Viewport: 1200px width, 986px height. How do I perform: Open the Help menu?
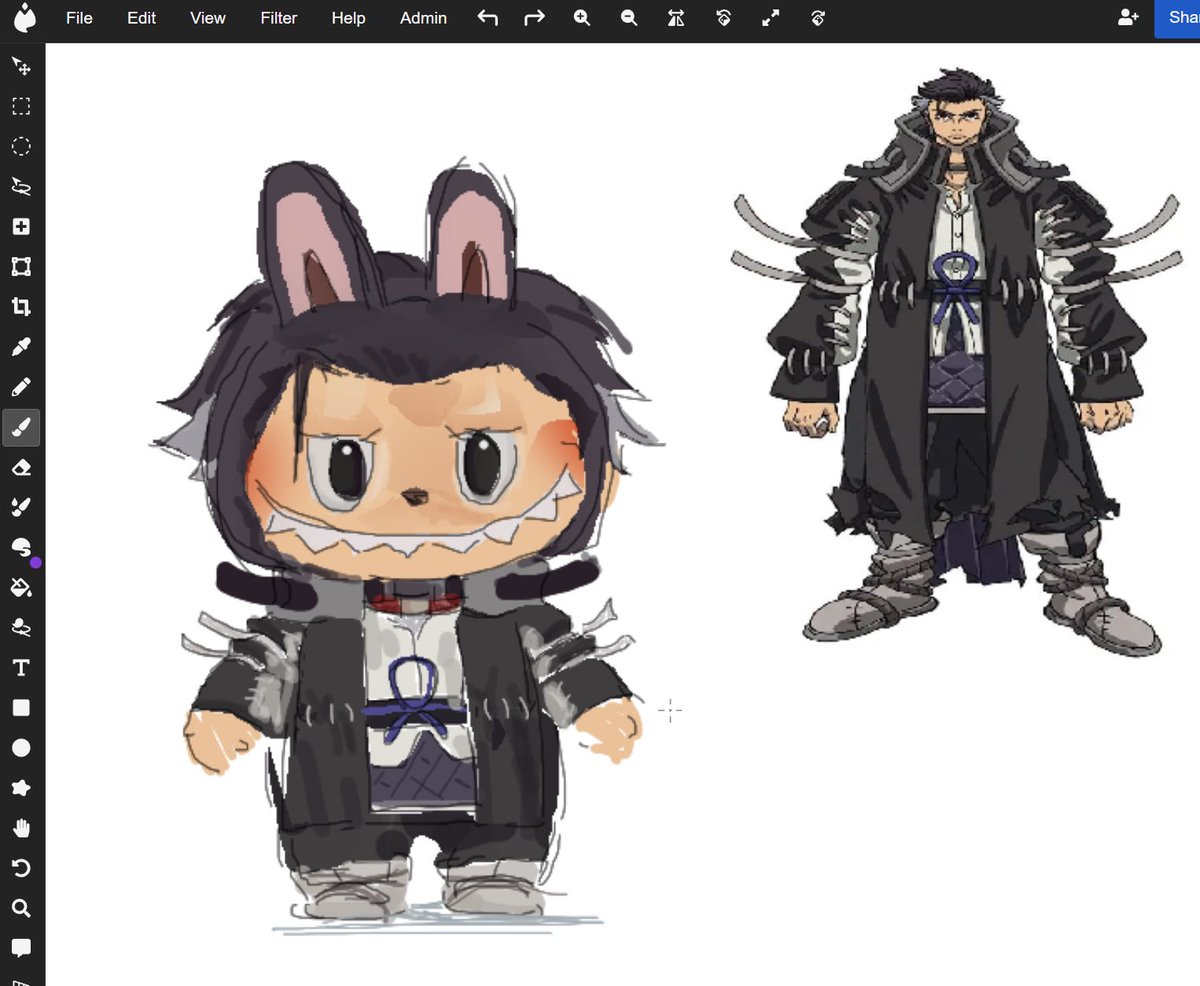348,18
